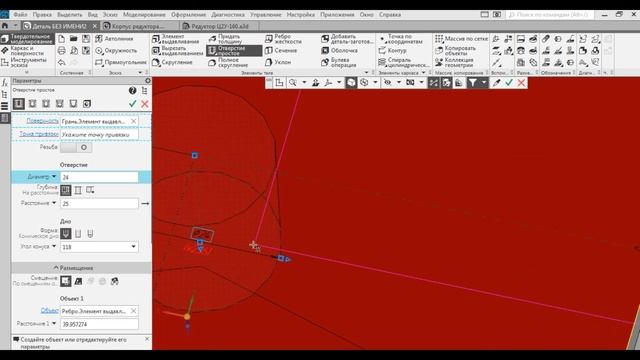640x360 pixels.
Task: Expand the Элементы каркаса group arrow
Action: pyautogui.click(x=423, y=73)
